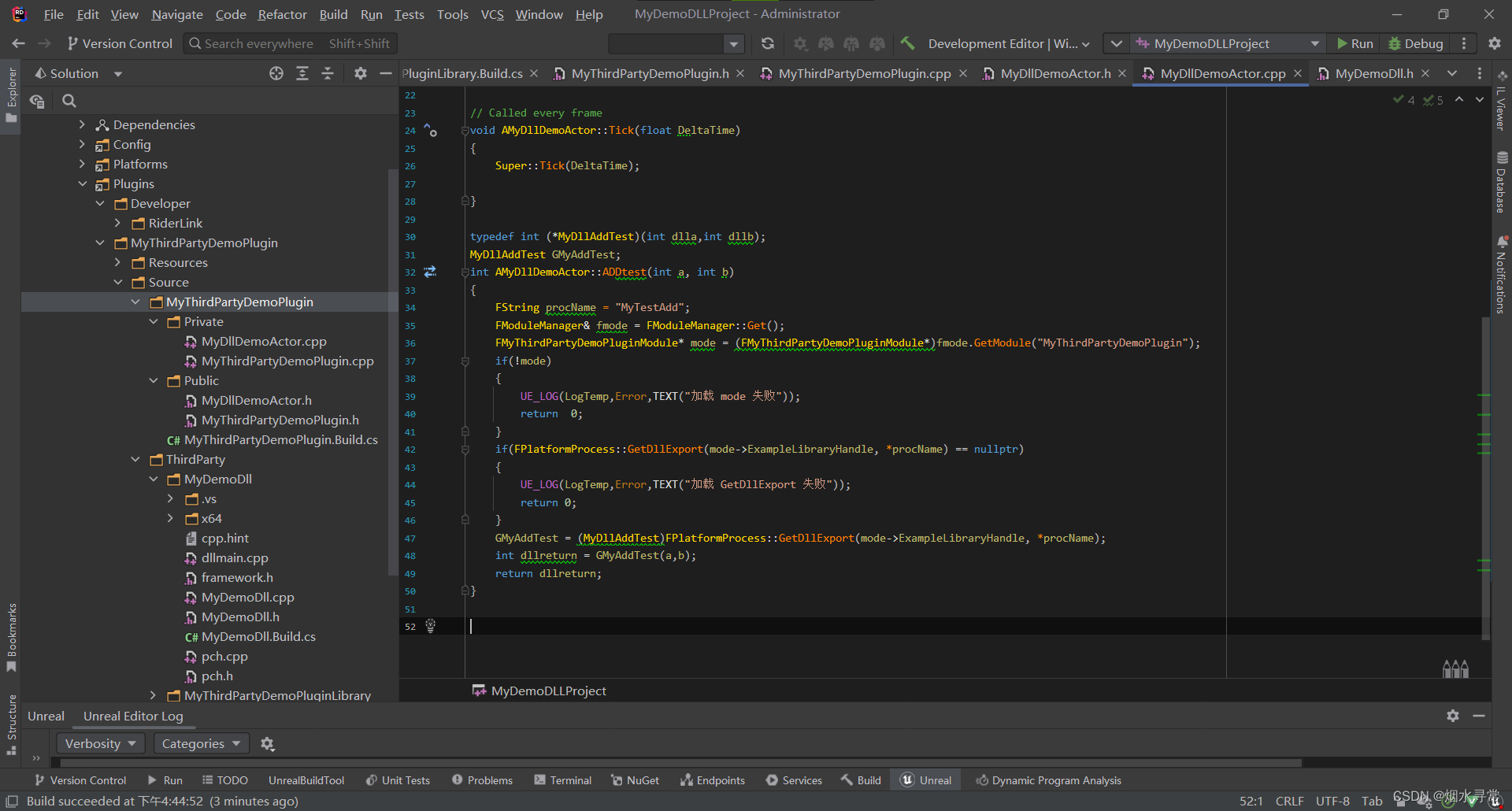The height and width of the screenshot is (811, 1512).
Task: Open the Refactor menu
Action: pos(282,14)
